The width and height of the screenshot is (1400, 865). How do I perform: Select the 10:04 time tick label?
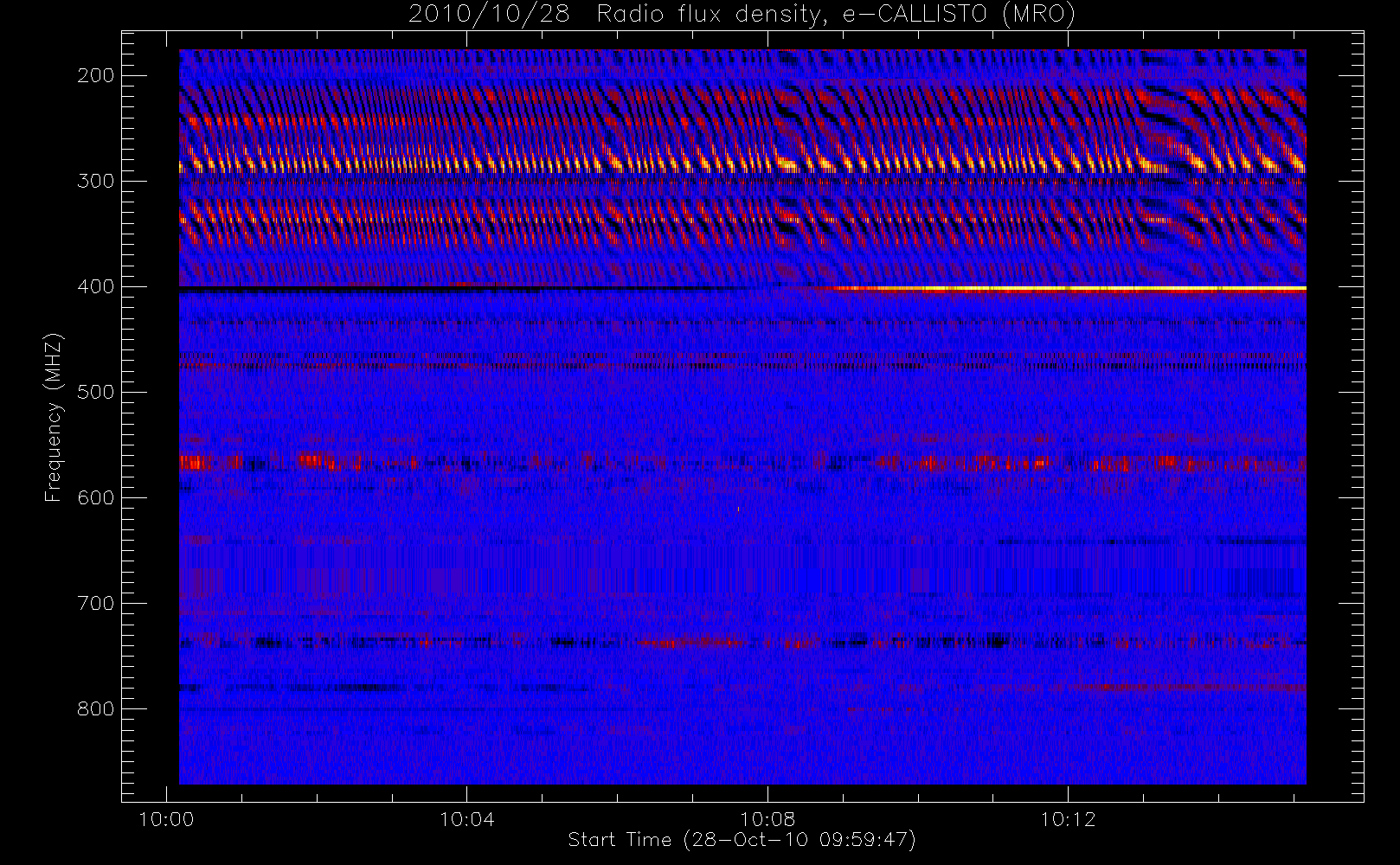point(466,819)
